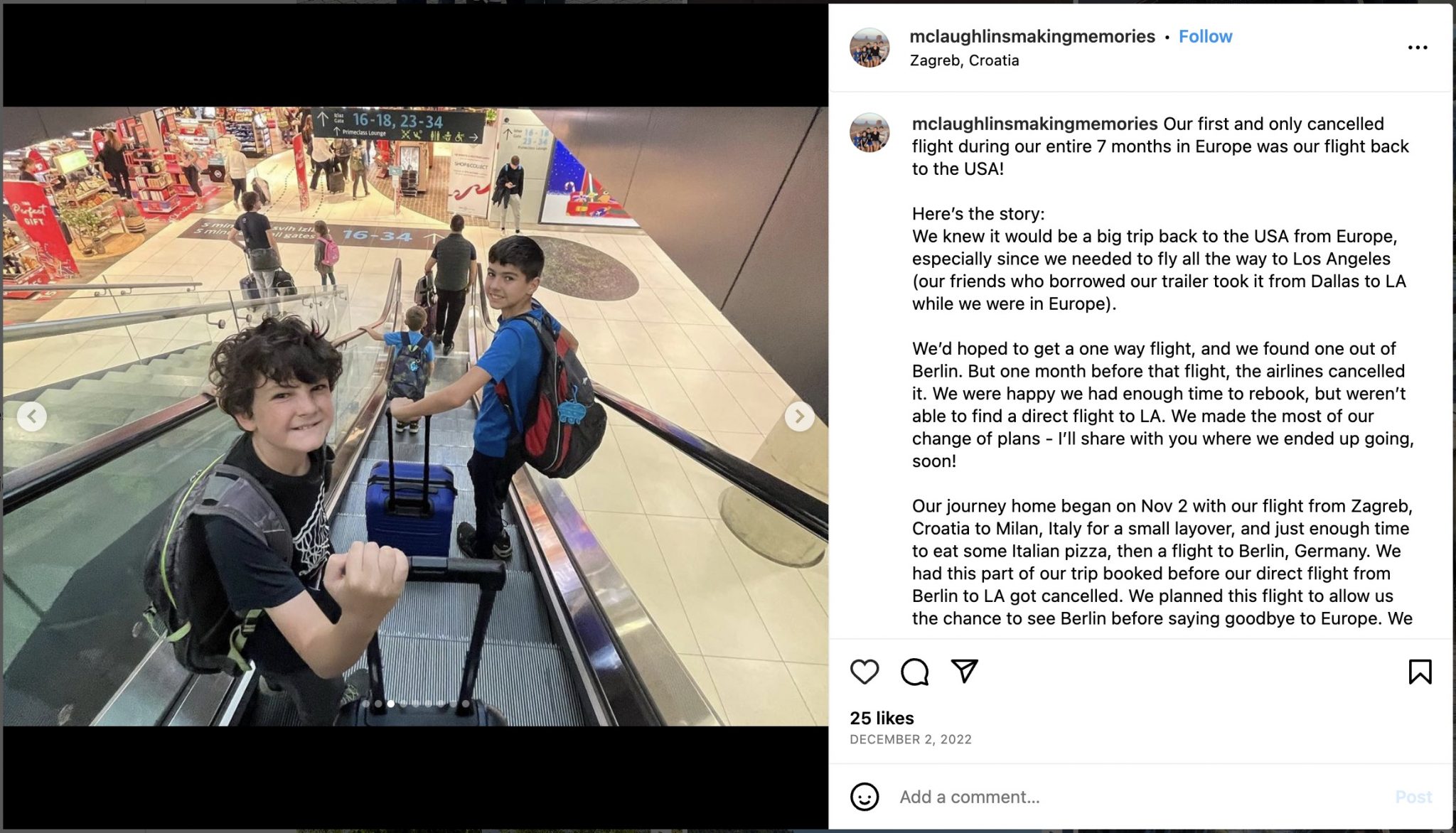Follow mclaughlinsmakingmemories account
Image resolution: width=1456 pixels, height=833 pixels.
(1205, 36)
